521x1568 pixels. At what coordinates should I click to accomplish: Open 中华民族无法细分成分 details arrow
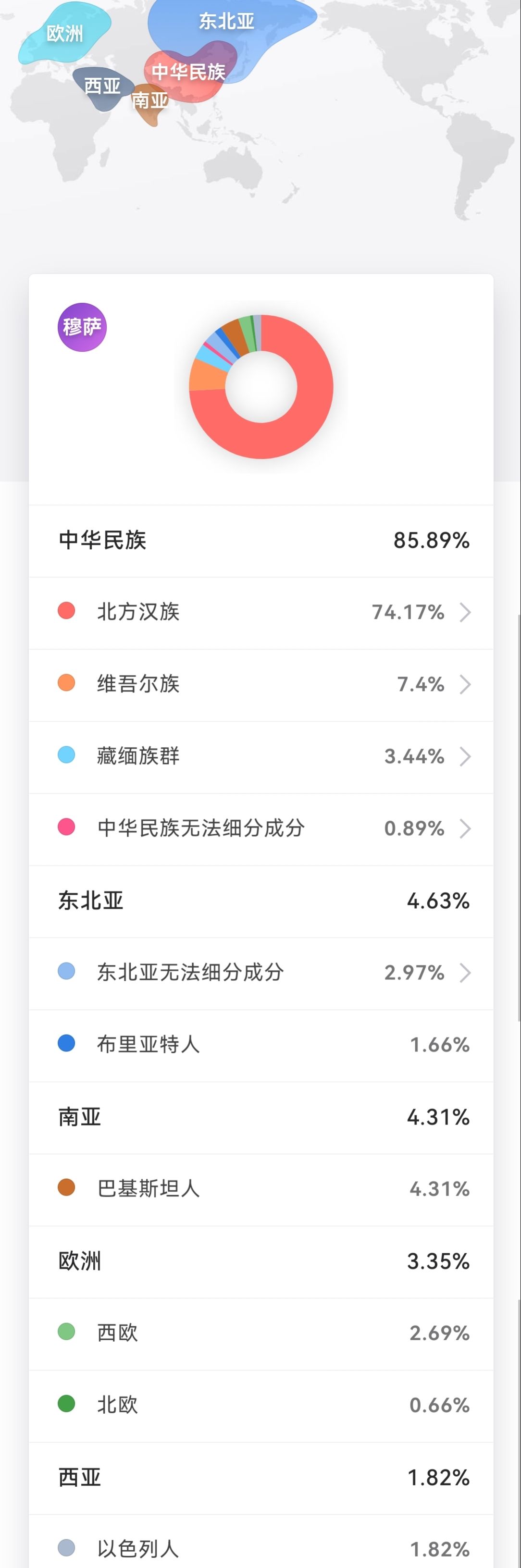(x=465, y=828)
